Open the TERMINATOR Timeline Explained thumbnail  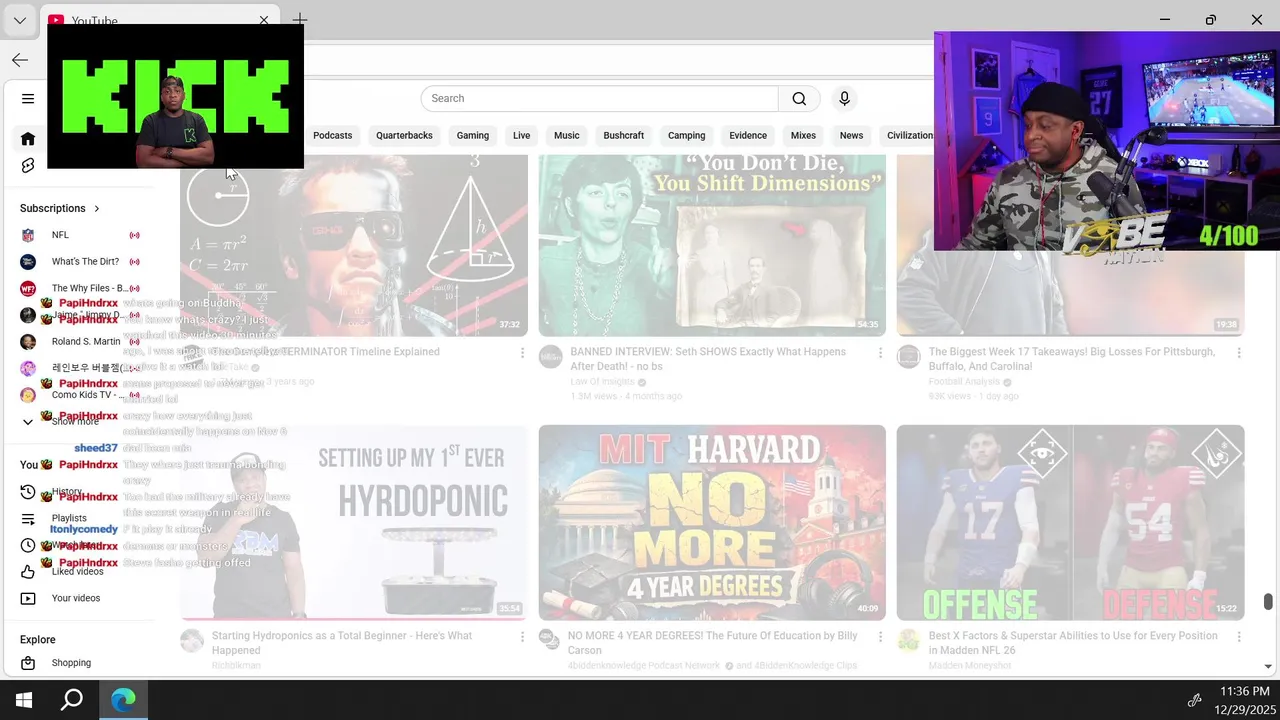(354, 245)
